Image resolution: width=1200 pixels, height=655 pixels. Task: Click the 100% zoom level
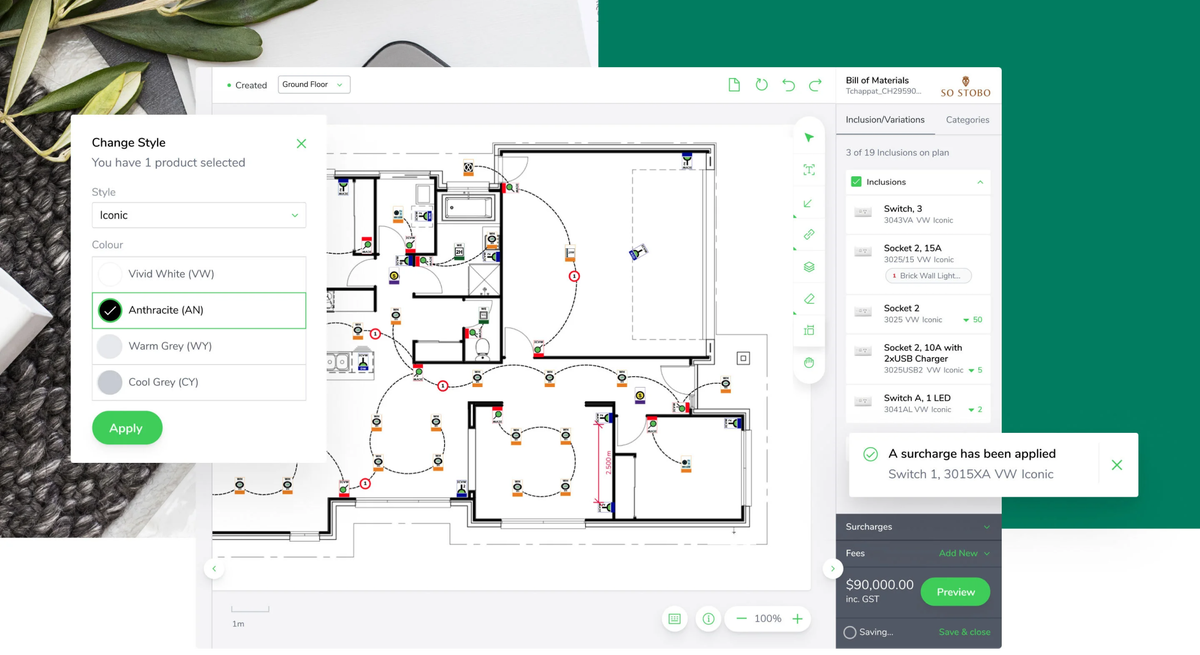(768, 619)
